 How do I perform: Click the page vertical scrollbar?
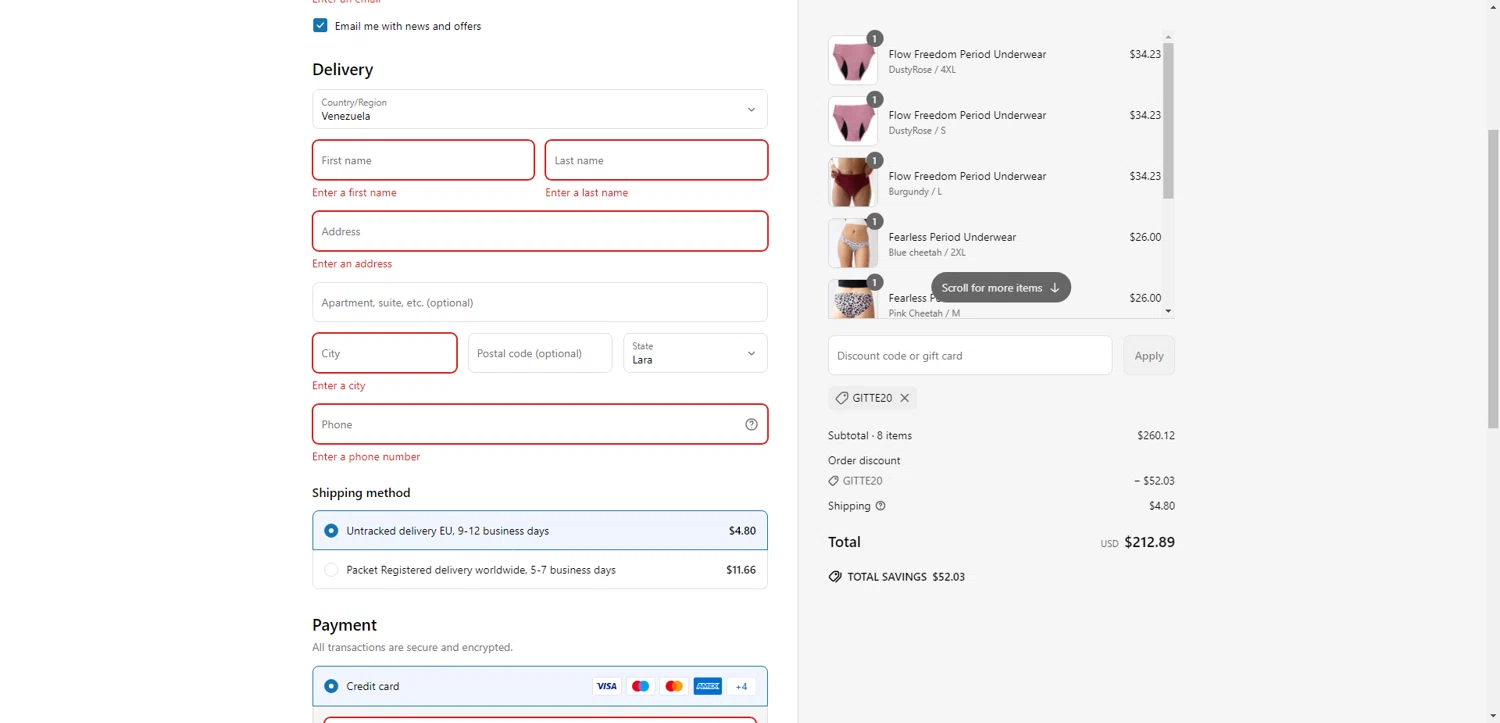(1493, 279)
